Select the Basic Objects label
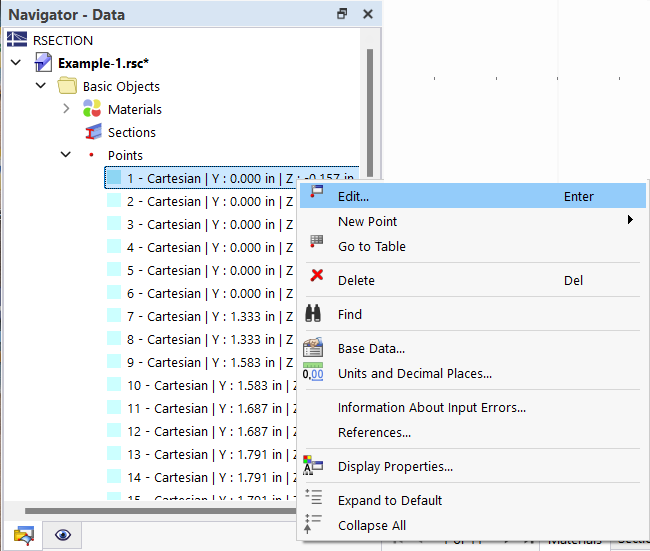Screen dimensions: 650x551 click(x=121, y=86)
